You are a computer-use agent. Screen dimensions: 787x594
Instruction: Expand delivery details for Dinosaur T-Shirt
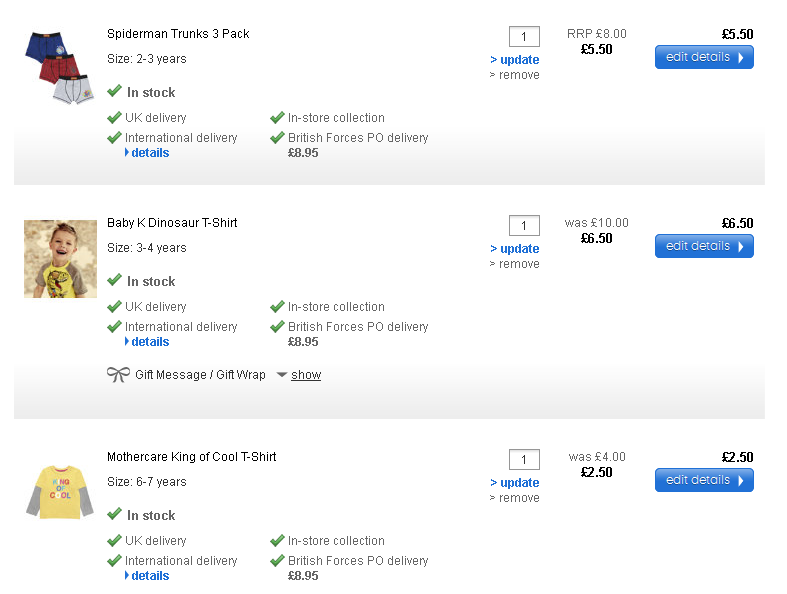click(149, 342)
